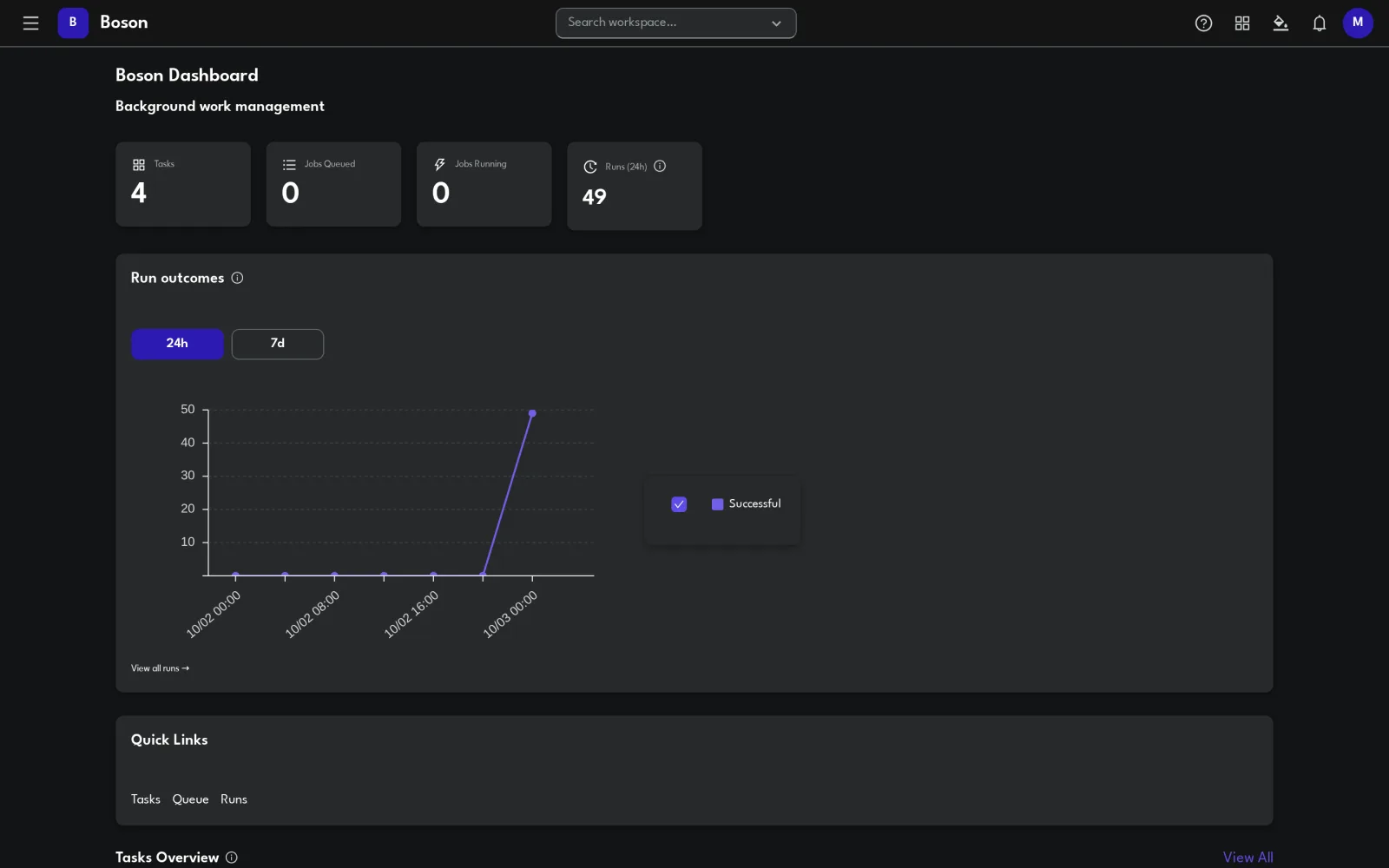
Task: Click the 10/03 00:00 axis label
Action: [x=510, y=615]
